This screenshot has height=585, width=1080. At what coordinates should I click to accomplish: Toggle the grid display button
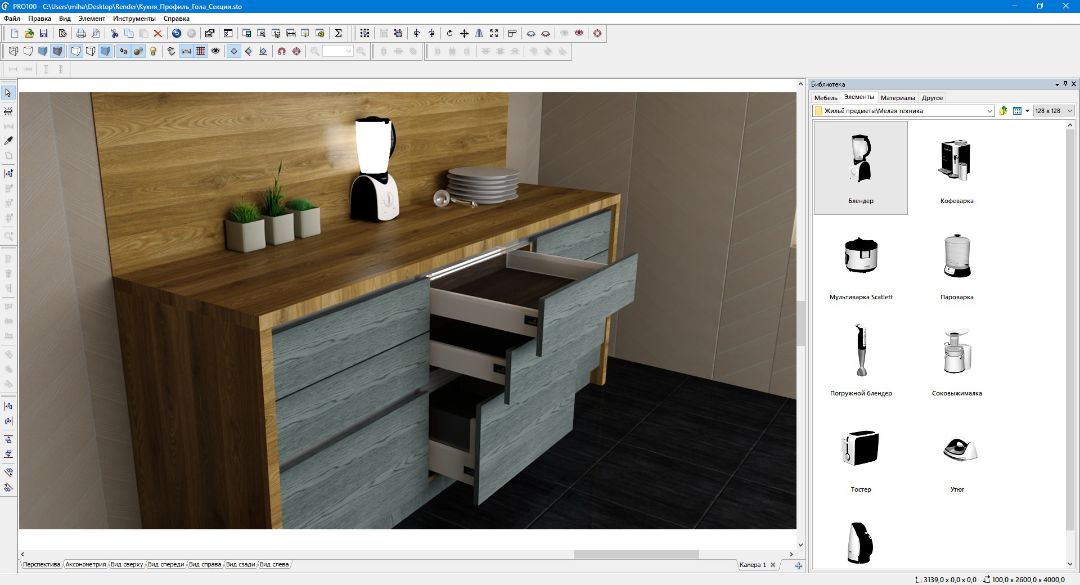click(x=201, y=51)
